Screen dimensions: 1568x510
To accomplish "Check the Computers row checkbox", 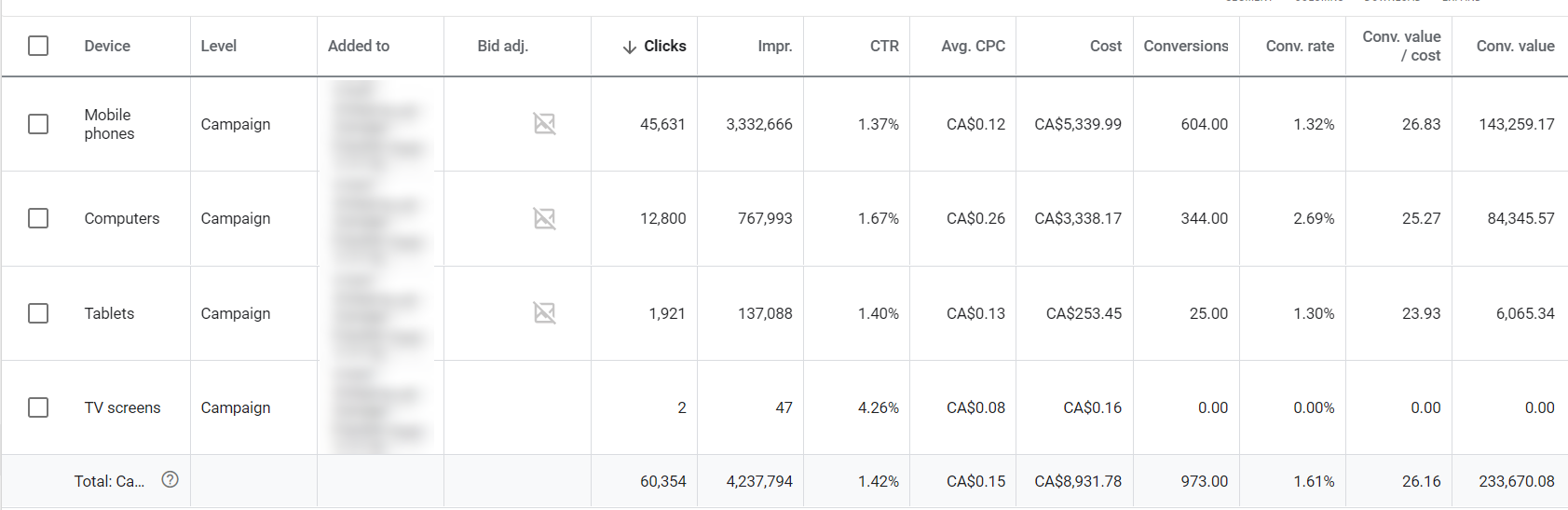I will 38,218.
